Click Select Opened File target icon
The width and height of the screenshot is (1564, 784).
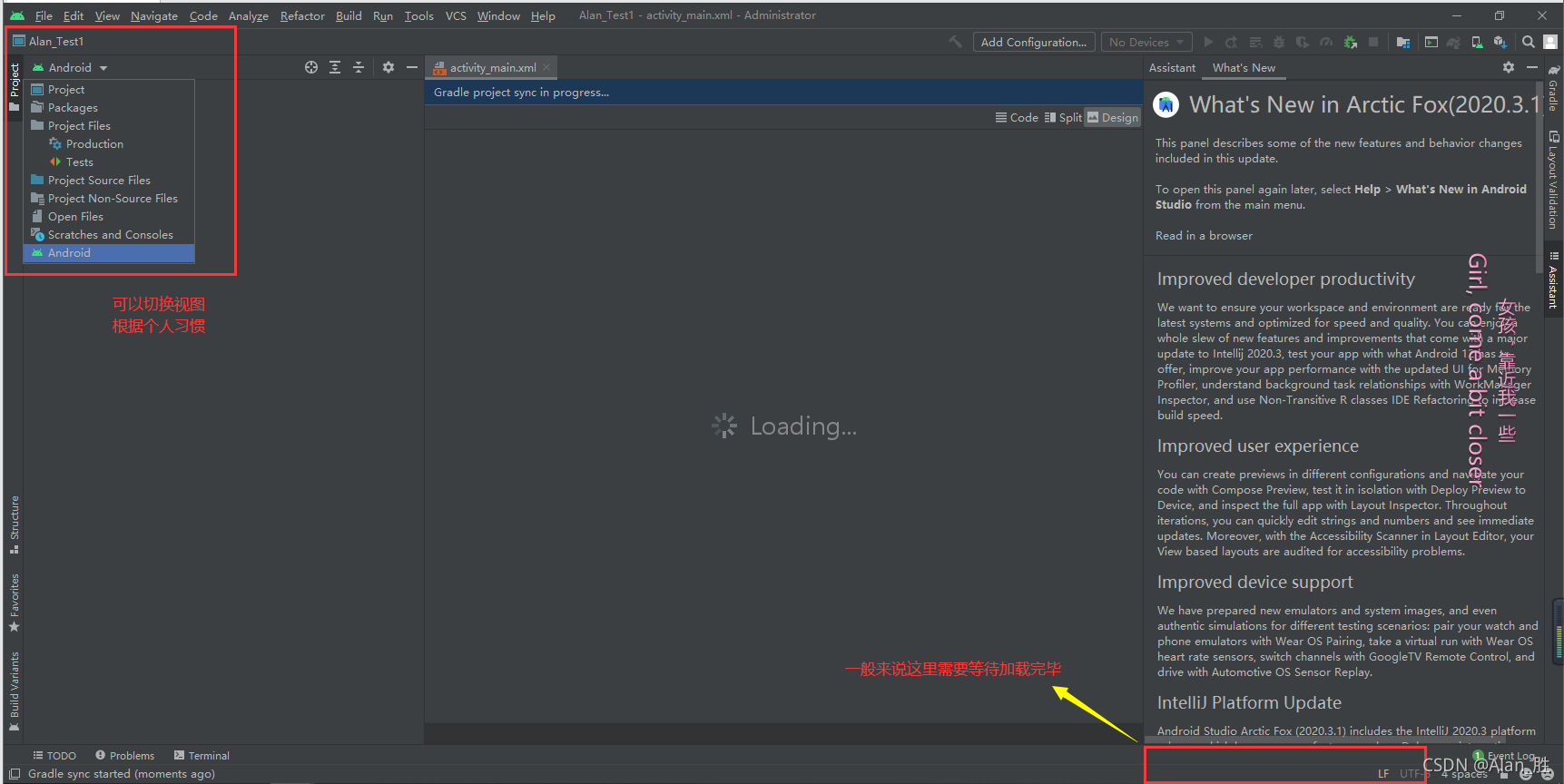pos(311,67)
